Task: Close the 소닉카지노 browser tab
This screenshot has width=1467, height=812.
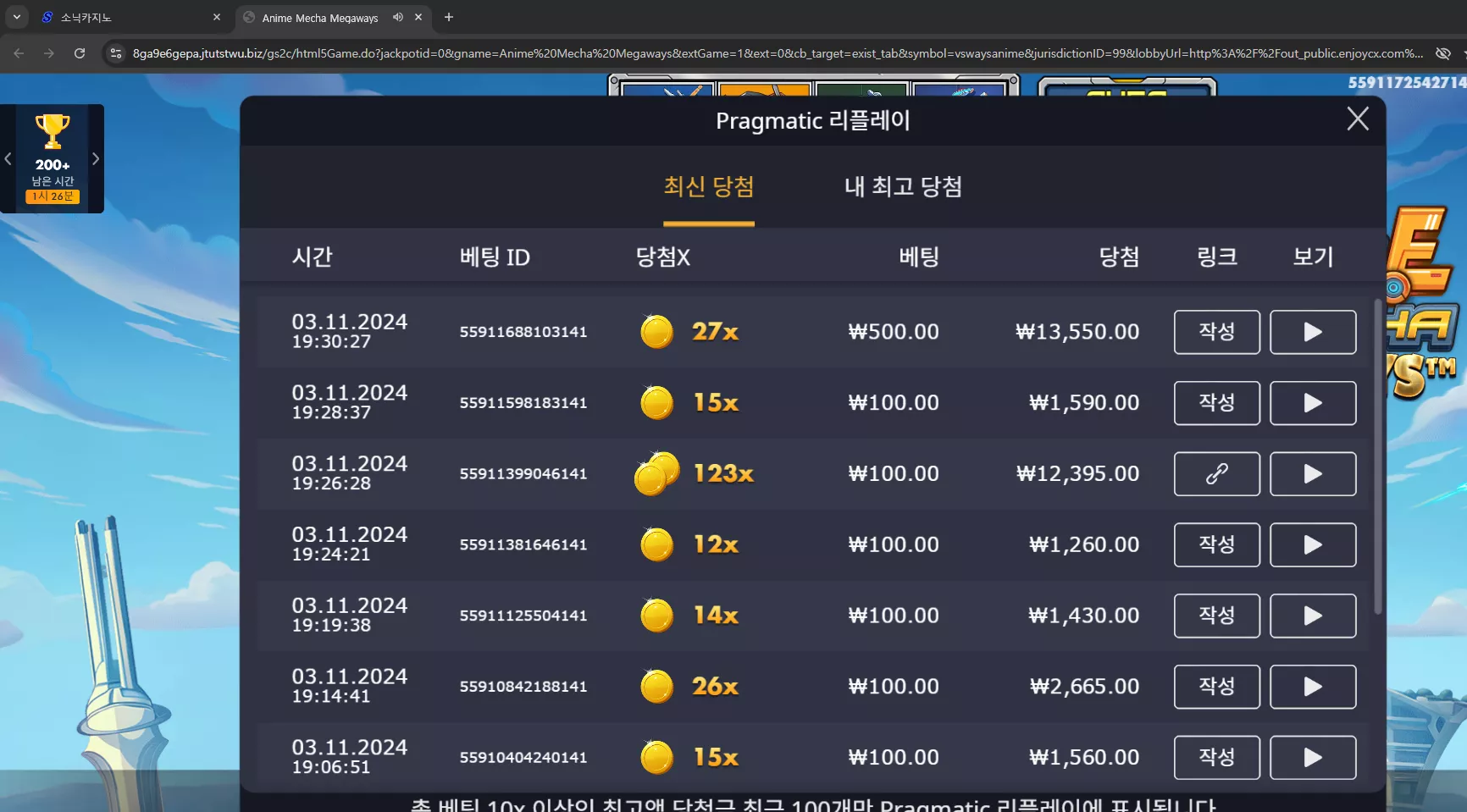Action: coord(217,17)
